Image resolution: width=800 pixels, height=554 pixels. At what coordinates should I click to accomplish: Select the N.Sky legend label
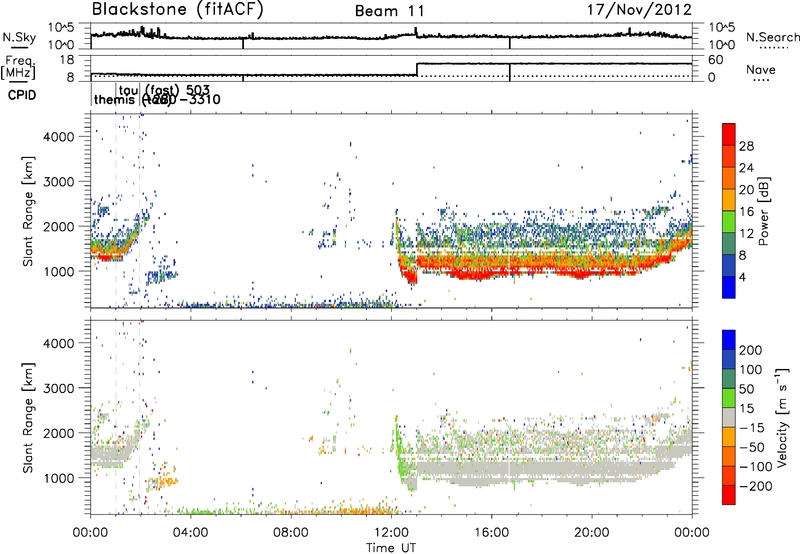pyautogui.click(x=19, y=37)
